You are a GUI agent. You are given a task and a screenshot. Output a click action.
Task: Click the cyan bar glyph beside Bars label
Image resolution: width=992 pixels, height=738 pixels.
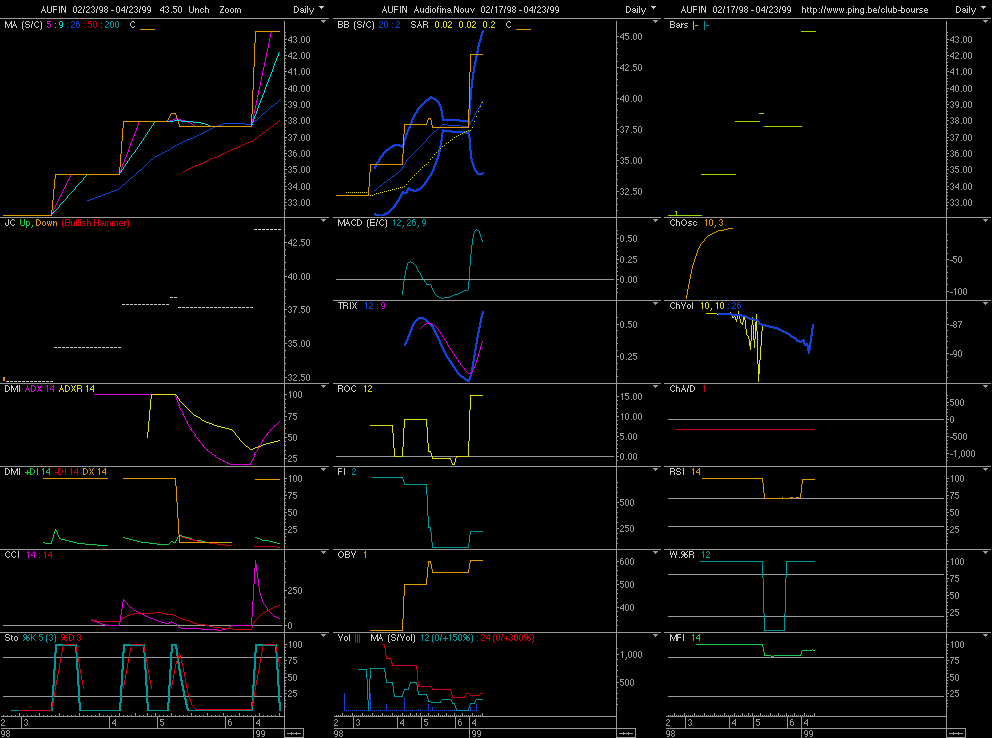(x=706, y=25)
